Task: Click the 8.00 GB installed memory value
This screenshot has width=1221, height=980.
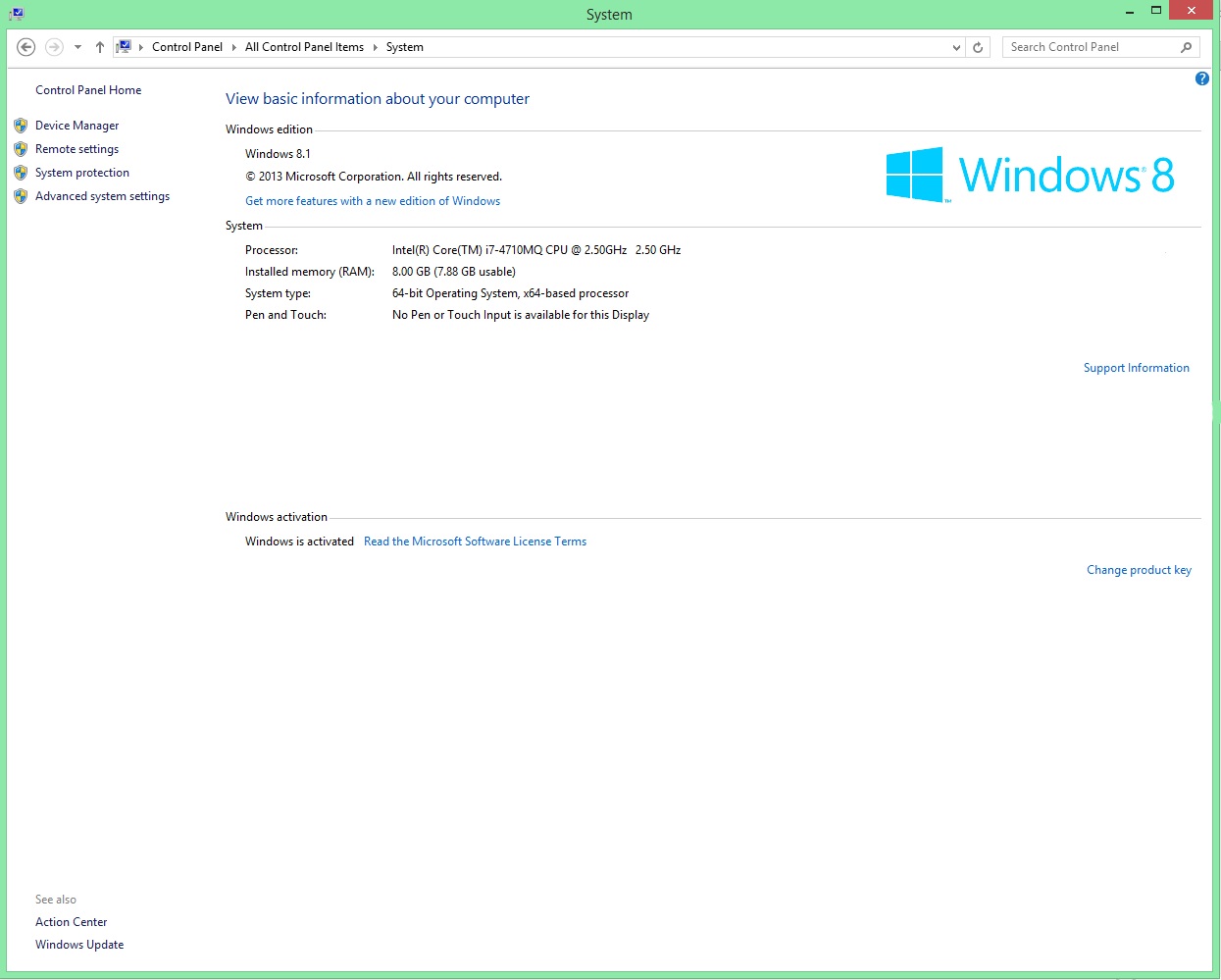Action: point(454,272)
